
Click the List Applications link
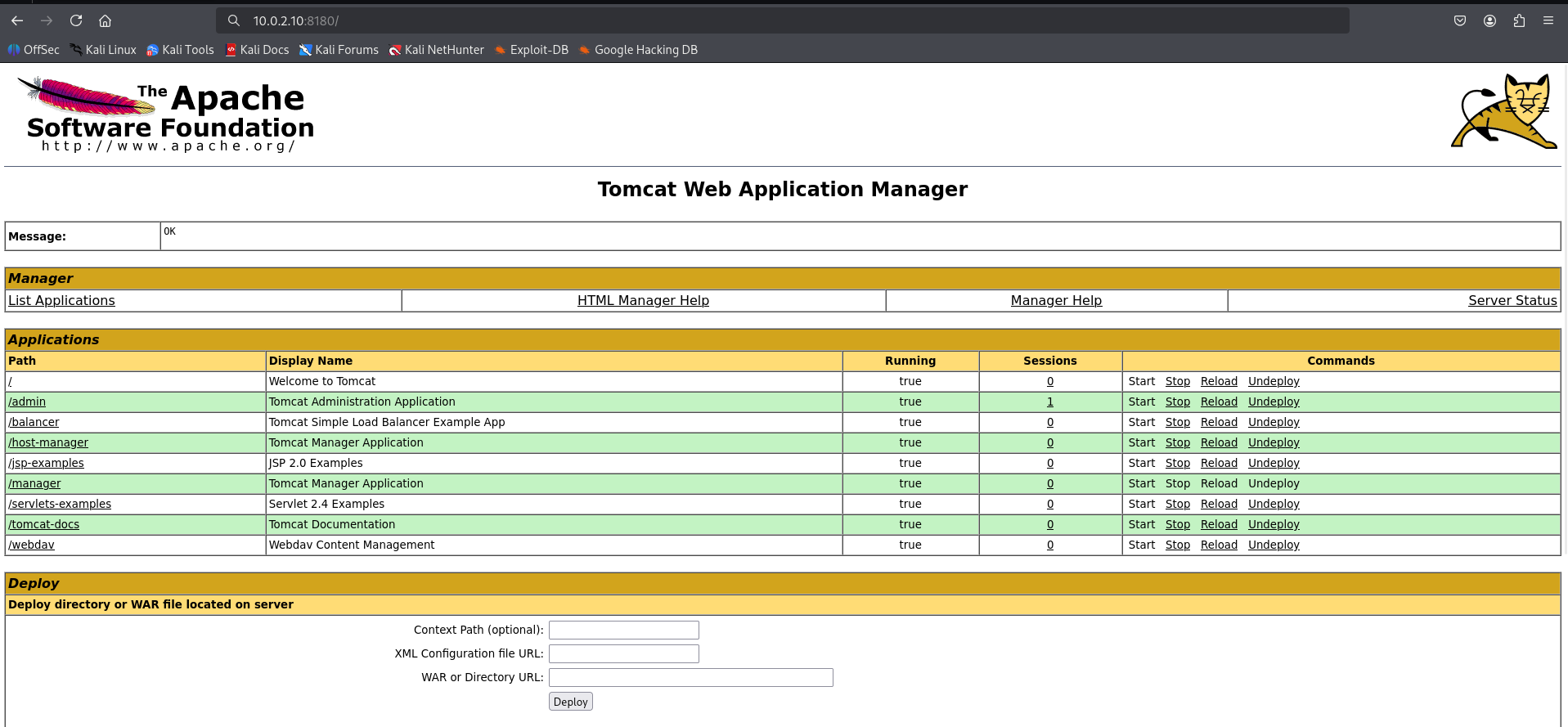coord(61,300)
